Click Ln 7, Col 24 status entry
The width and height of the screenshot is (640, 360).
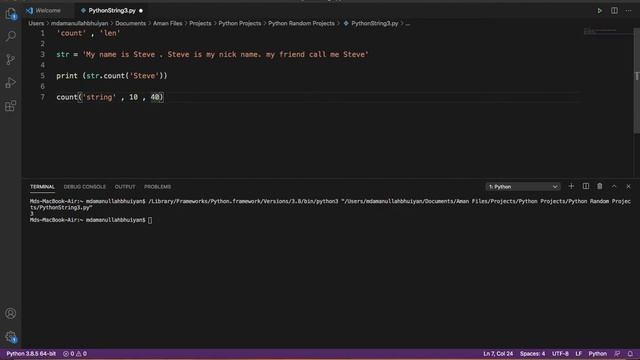click(x=498, y=354)
